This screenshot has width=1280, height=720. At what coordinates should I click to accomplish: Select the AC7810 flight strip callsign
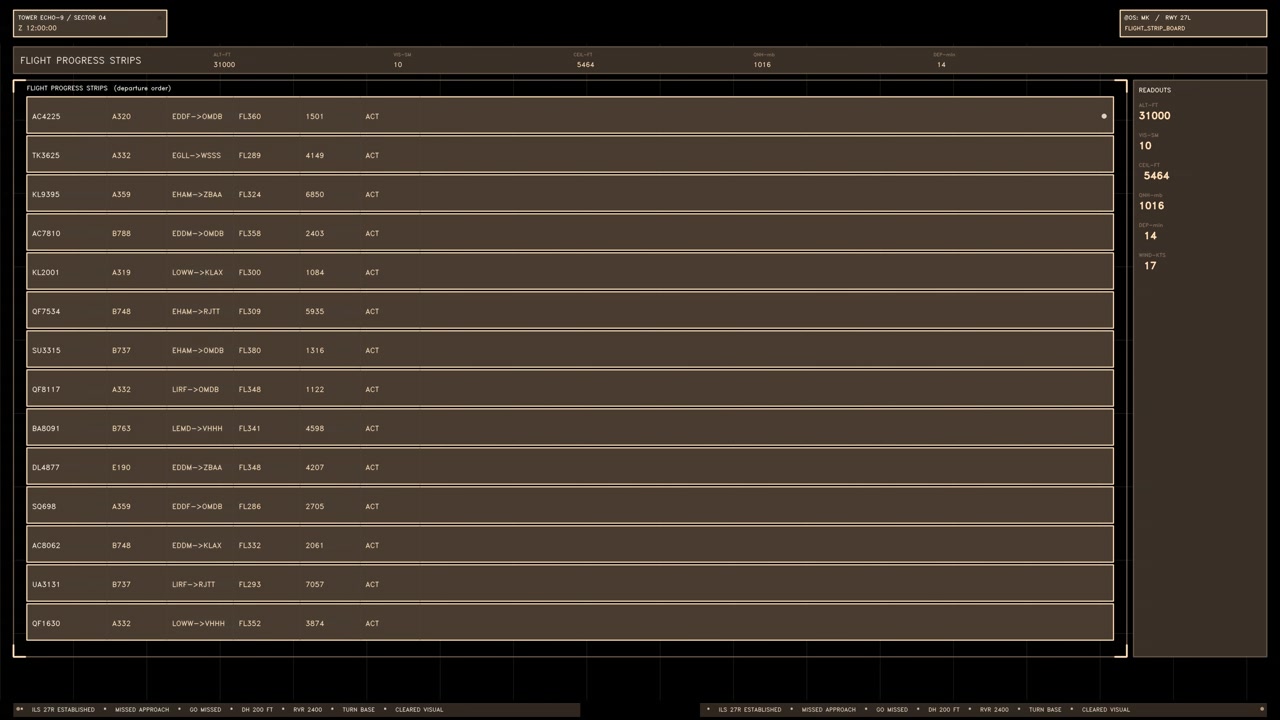(x=46, y=234)
